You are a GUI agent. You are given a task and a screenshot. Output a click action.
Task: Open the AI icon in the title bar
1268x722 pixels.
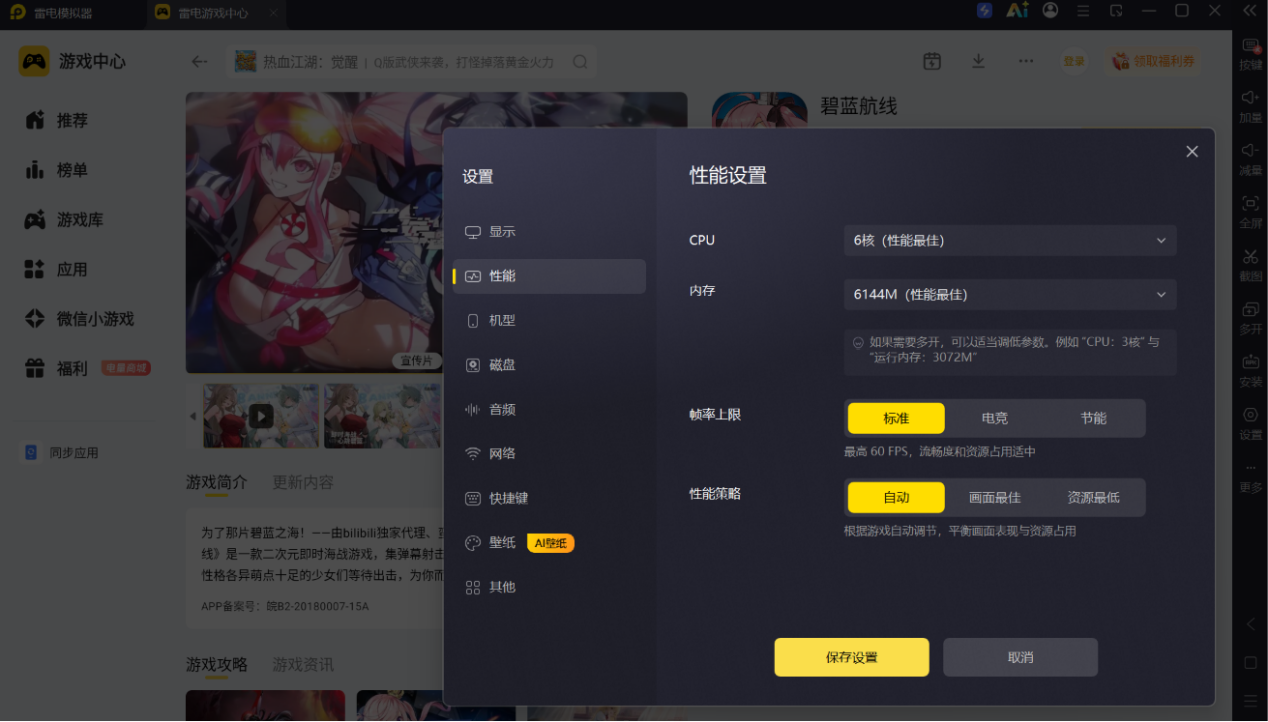point(1017,11)
